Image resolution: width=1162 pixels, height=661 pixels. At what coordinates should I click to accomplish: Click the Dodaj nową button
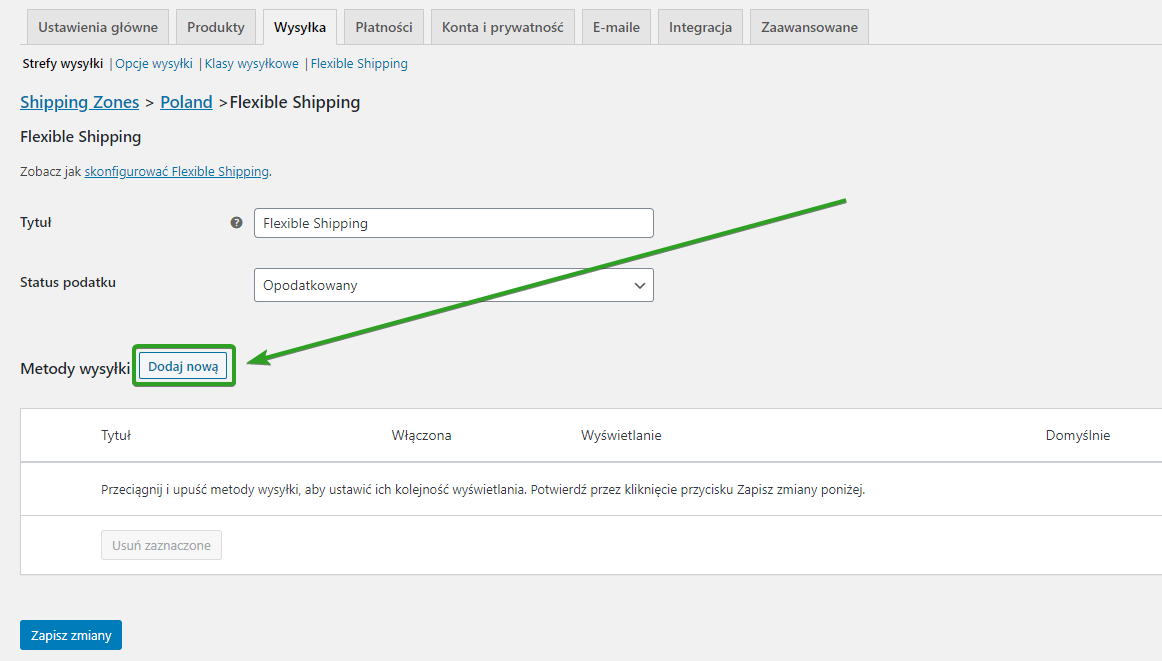coord(183,366)
